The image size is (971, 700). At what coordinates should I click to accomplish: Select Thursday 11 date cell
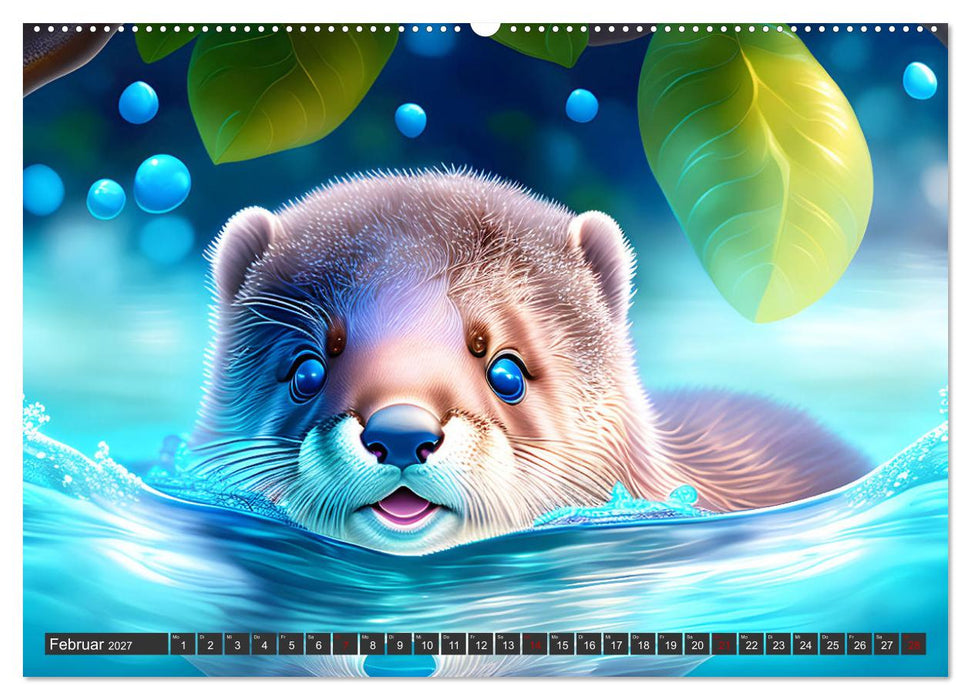click(x=453, y=644)
